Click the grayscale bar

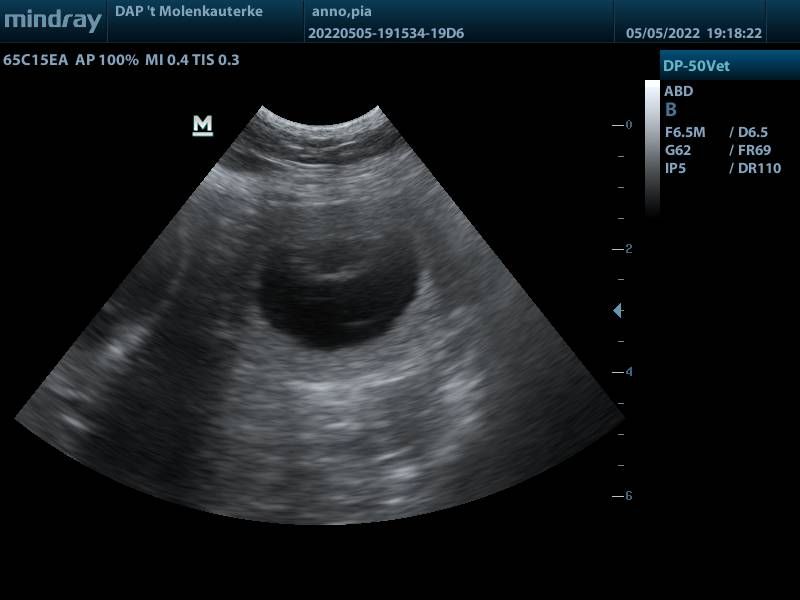point(652,147)
